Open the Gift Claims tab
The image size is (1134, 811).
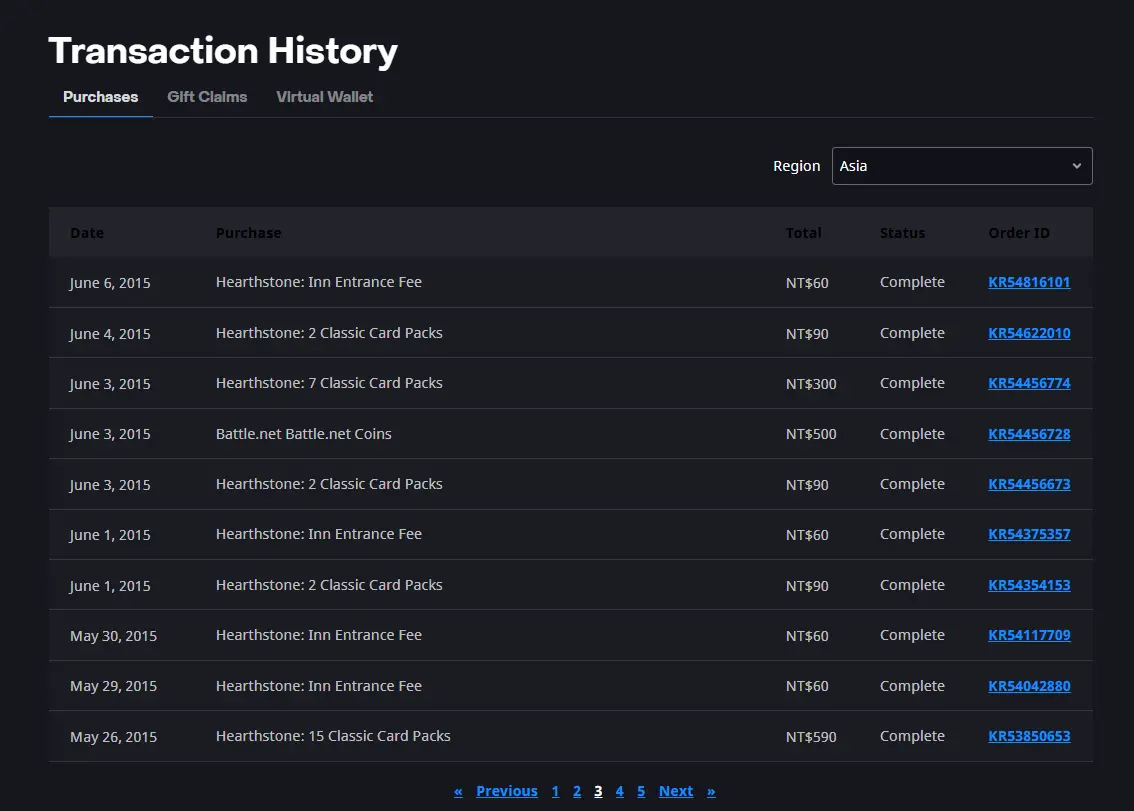207,97
